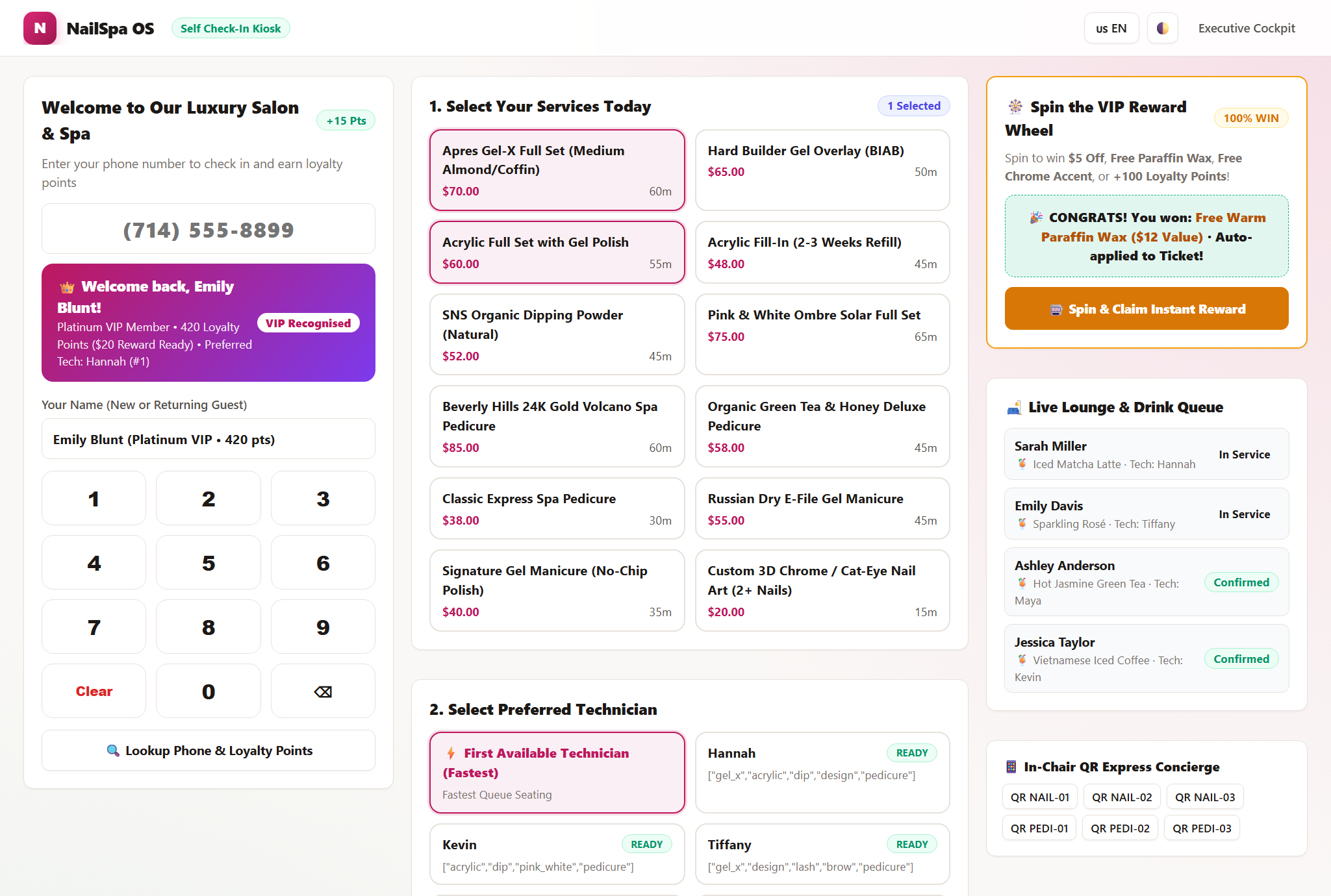Select the Hard Builder Gel Overlay (BIAB) service
The height and width of the screenshot is (896, 1331).
click(x=822, y=170)
